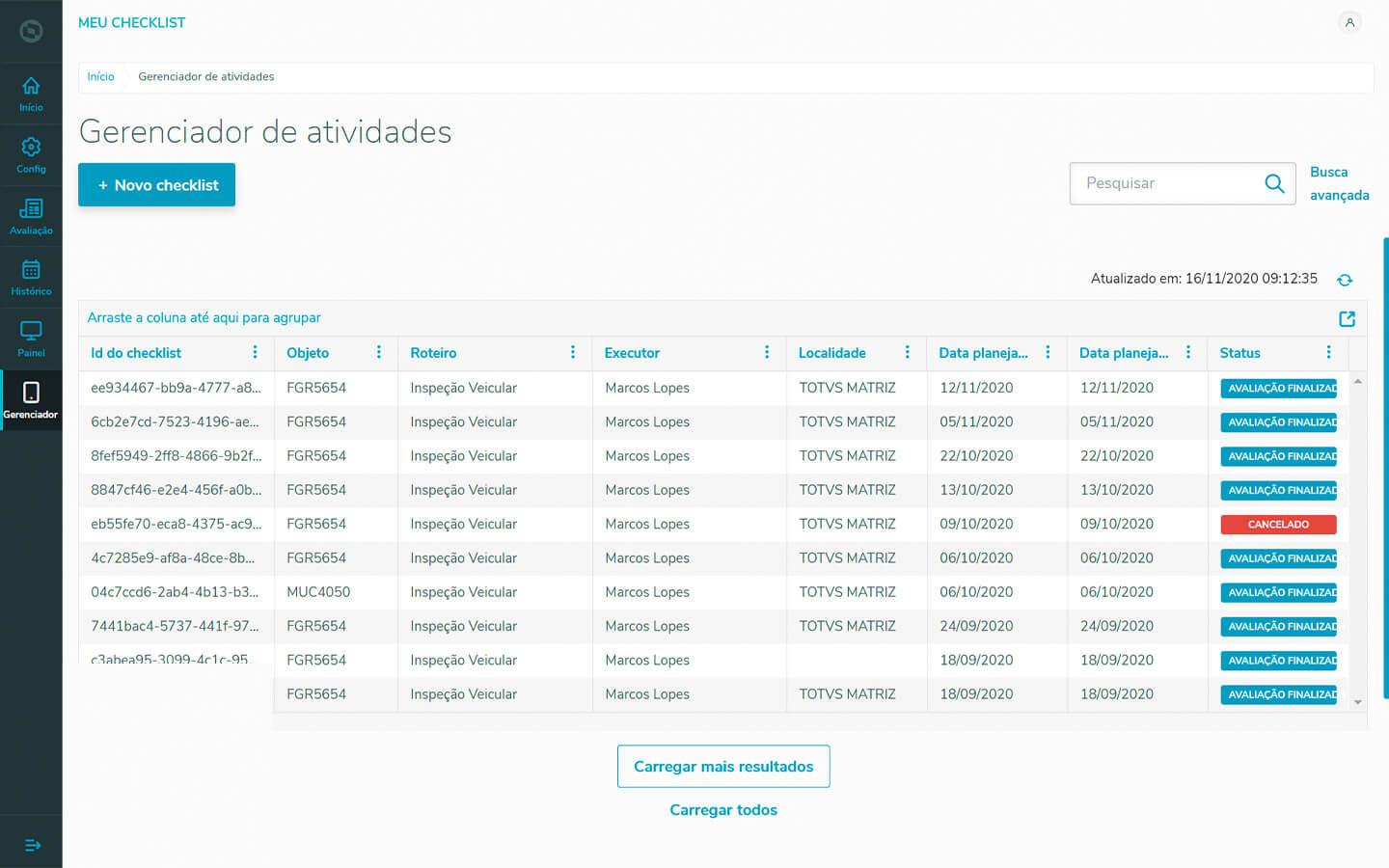Click the Novo checklist button
The width and height of the screenshot is (1389, 868).
click(x=156, y=185)
